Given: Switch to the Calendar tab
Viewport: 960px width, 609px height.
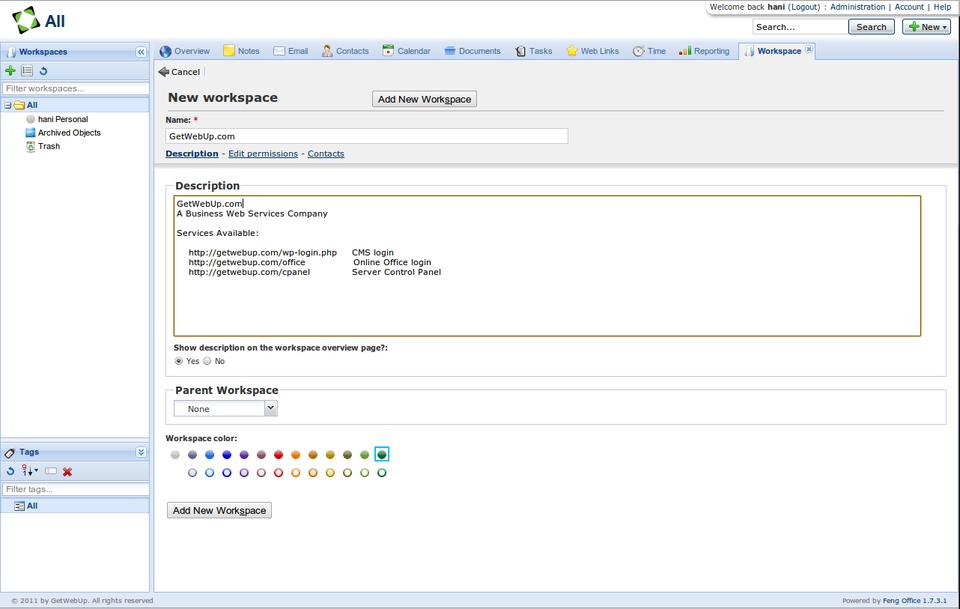Looking at the screenshot, I should click(x=406, y=51).
